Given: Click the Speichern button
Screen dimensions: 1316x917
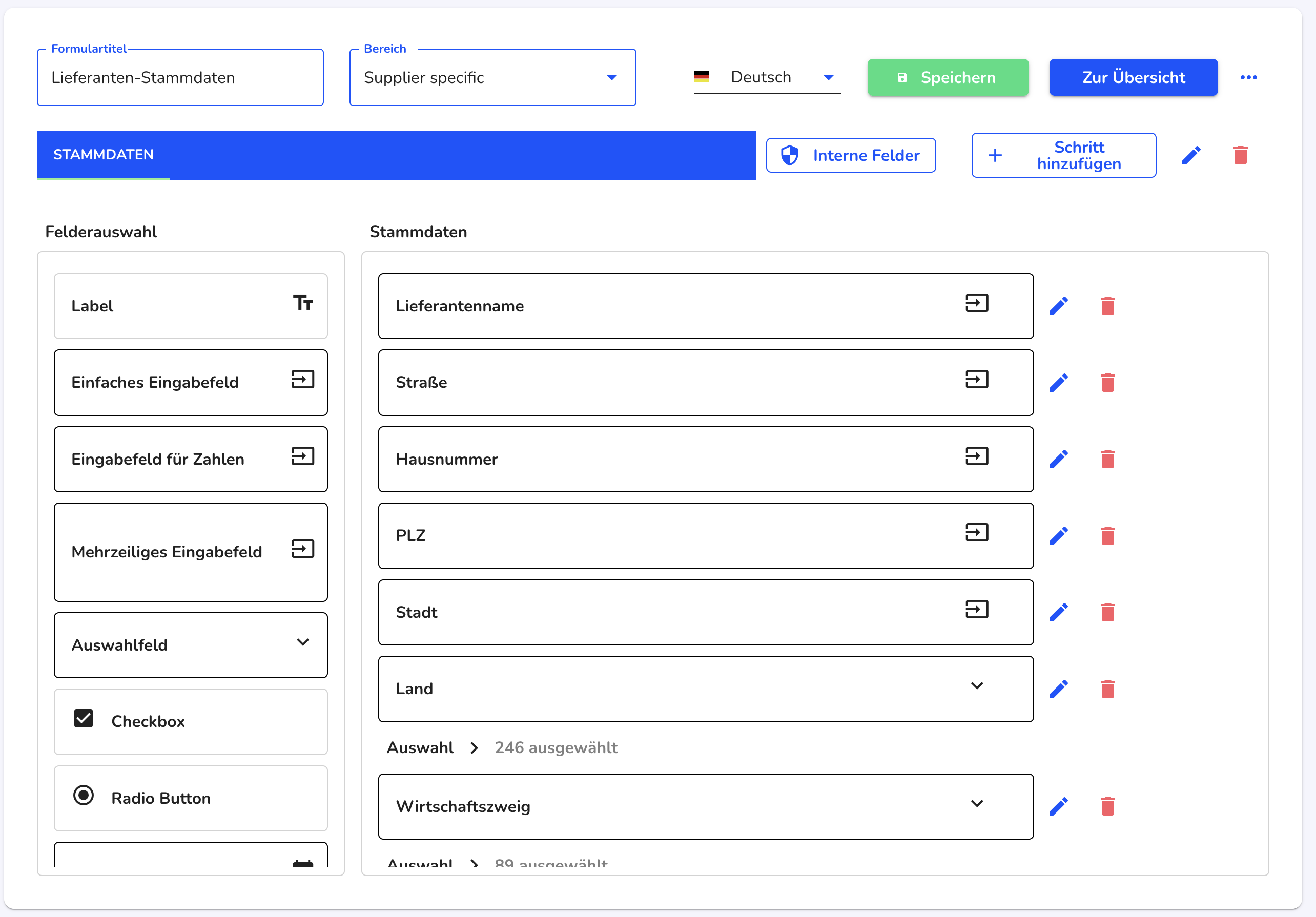Looking at the screenshot, I should click(948, 77).
